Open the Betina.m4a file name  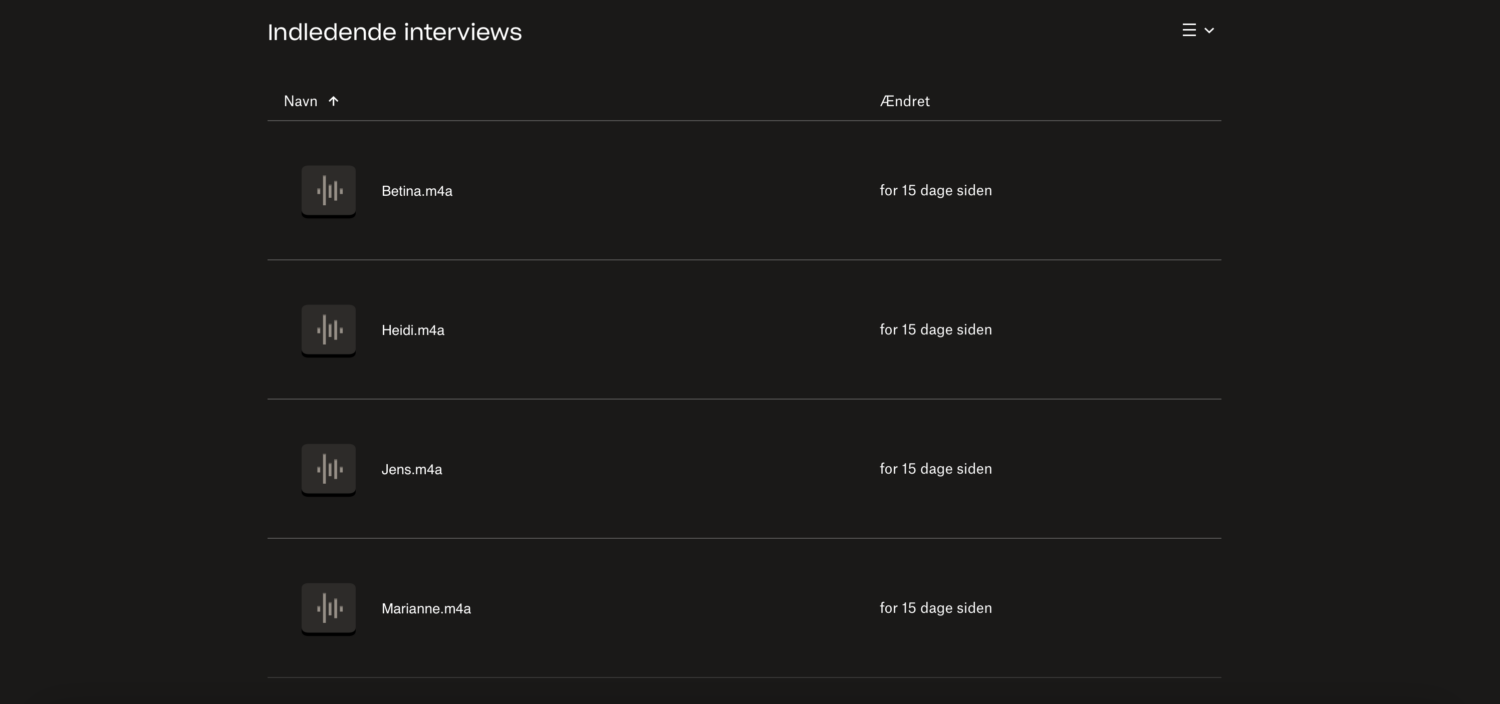pos(417,191)
